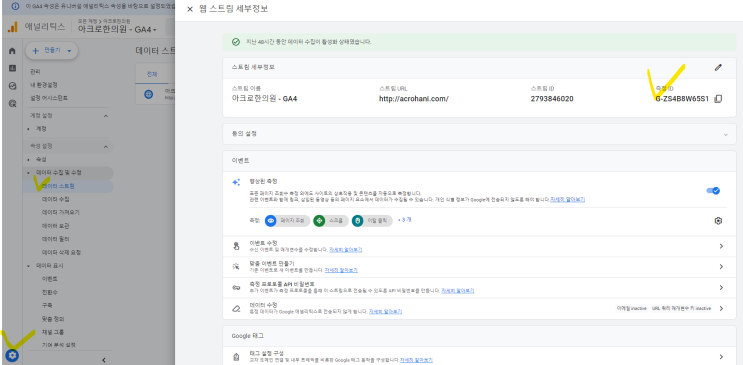
Task: Open 자세히 알아보기 link in 맞춤 이벤트 만들기
Action: pyautogui.click(x=341, y=270)
